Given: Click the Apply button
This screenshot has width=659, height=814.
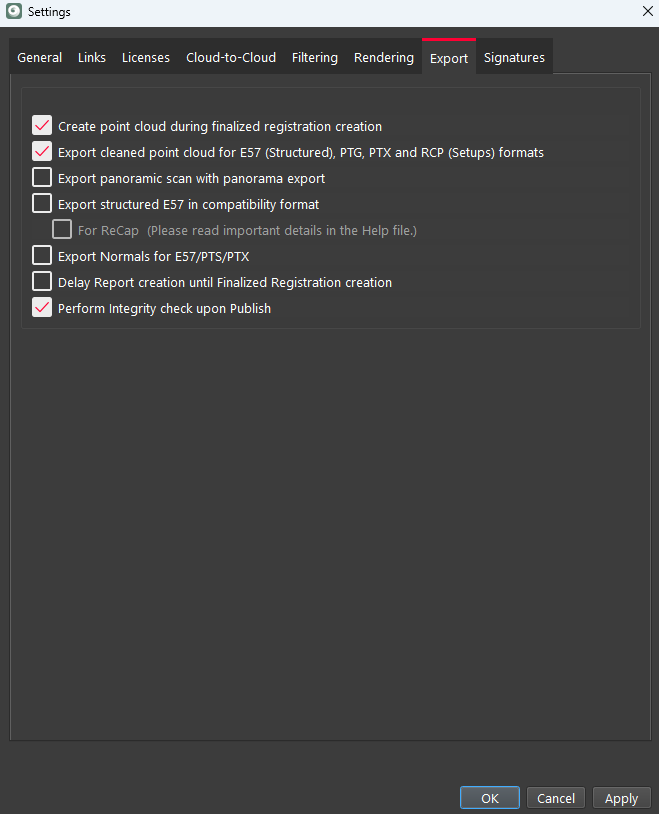Looking at the screenshot, I should click(621, 798).
